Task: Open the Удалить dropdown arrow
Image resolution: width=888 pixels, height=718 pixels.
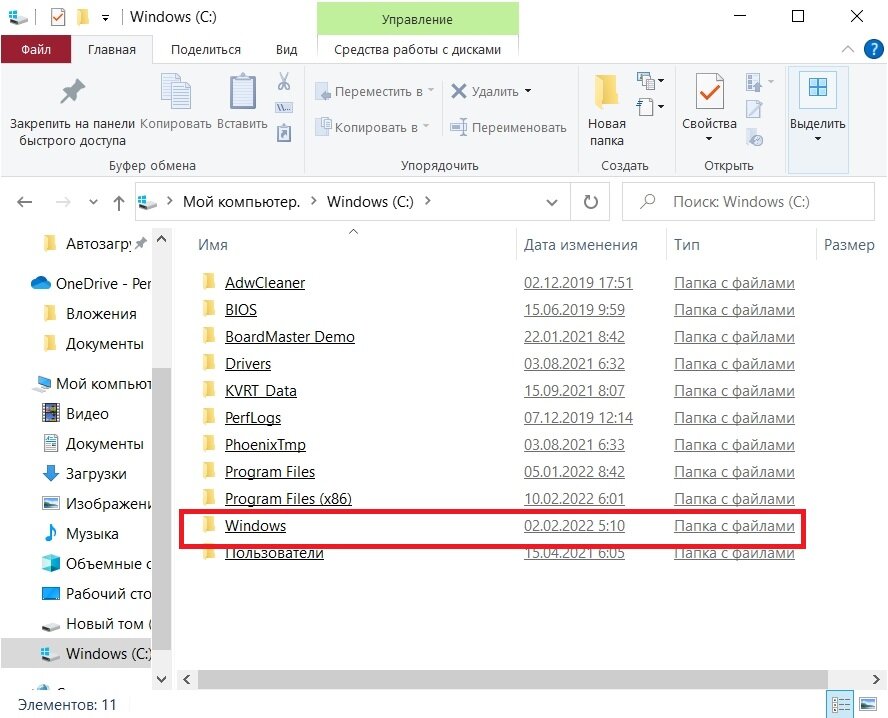Action: click(528, 91)
